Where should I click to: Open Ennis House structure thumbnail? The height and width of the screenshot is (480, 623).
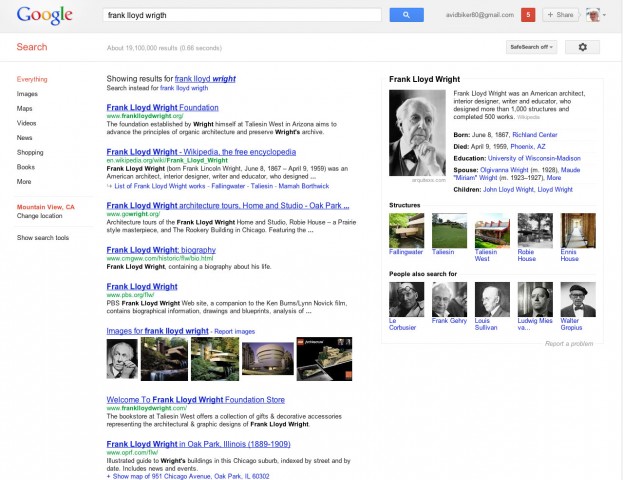coord(578,230)
